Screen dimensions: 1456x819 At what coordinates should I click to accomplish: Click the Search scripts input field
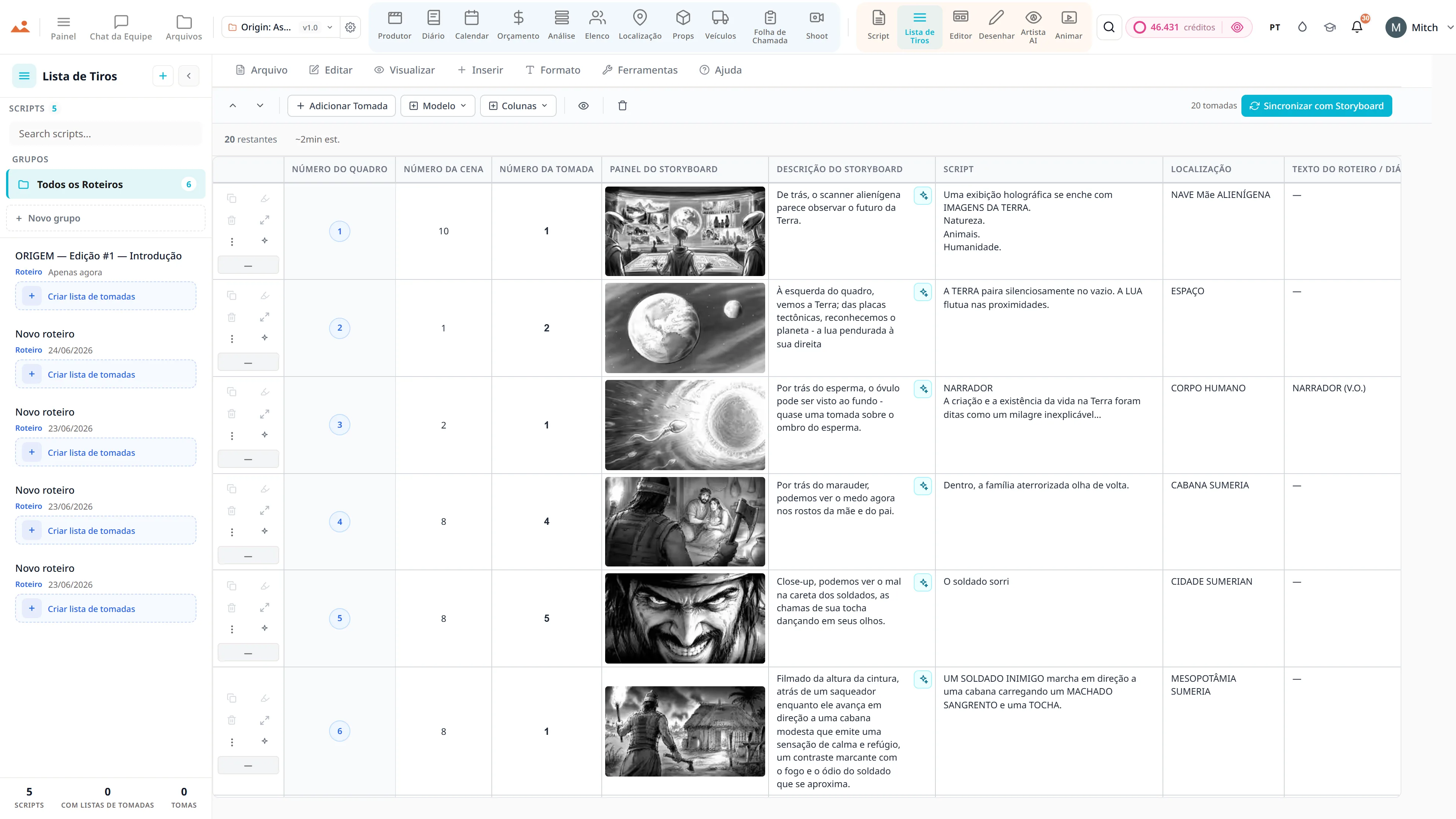[x=106, y=134]
